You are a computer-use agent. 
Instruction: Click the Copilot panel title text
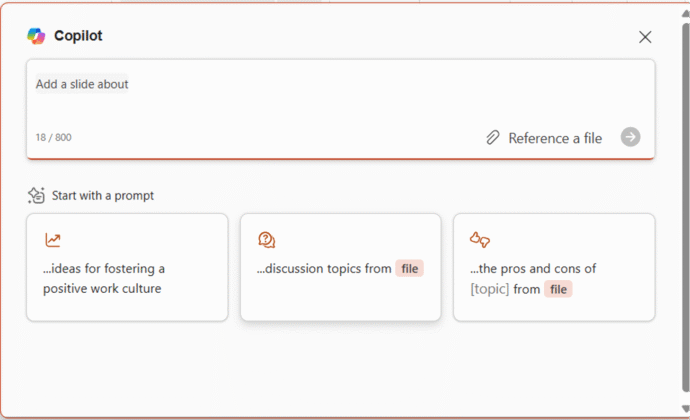(x=78, y=36)
